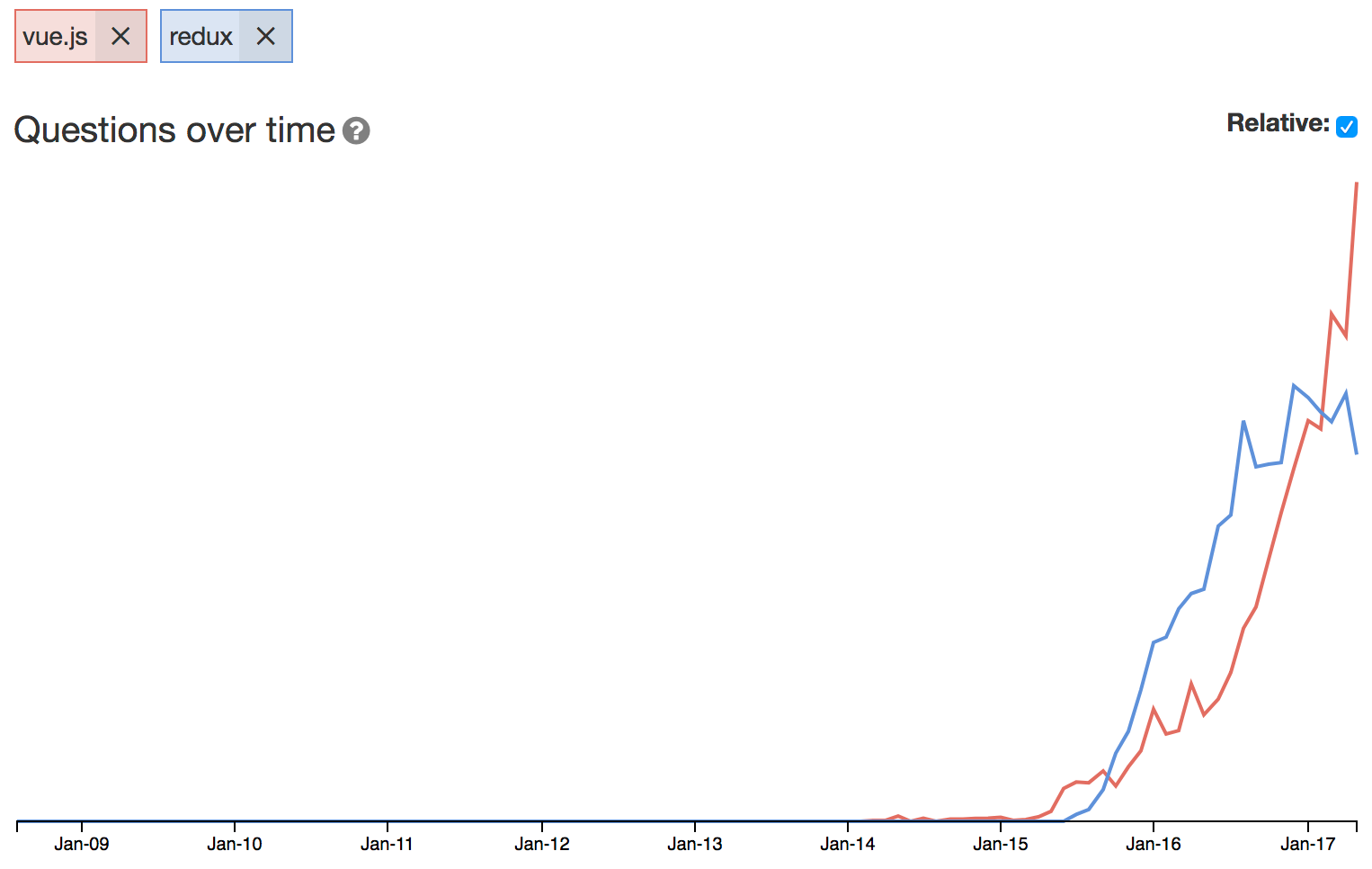The image size is (1372, 869).
Task: Click the red line's small bump after Jan-14
Action: [898, 816]
